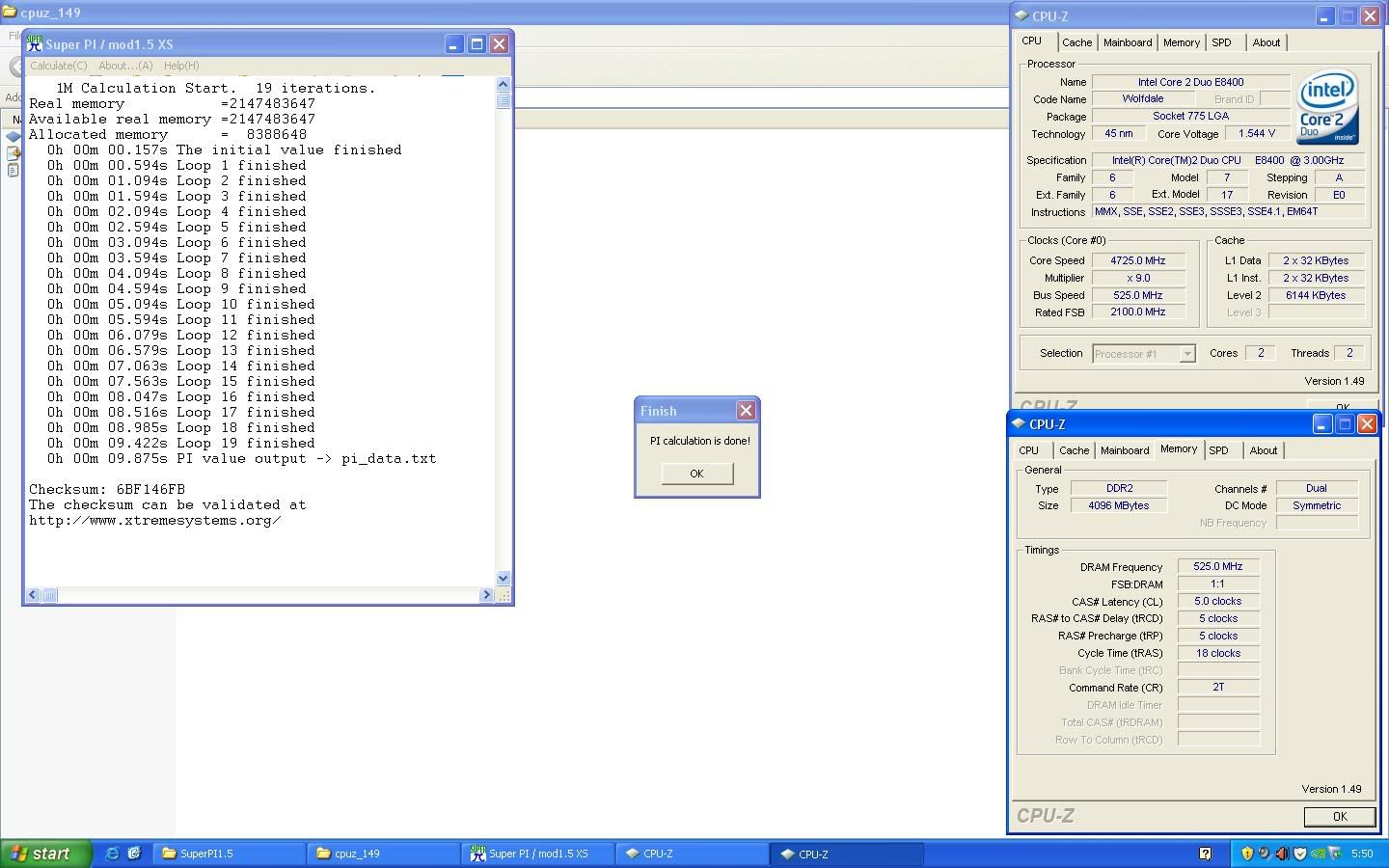Open Internet Explorer from the quick launch
This screenshot has width=1389, height=868.
pyautogui.click(x=113, y=854)
